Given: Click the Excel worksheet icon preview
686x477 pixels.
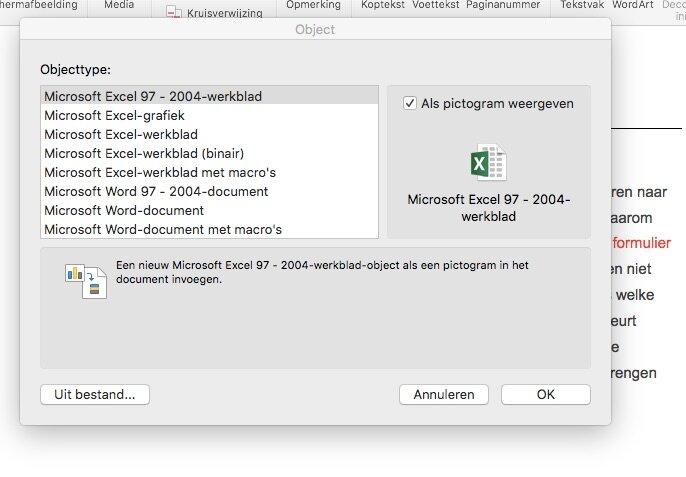Looking at the screenshot, I should click(x=488, y=162).
